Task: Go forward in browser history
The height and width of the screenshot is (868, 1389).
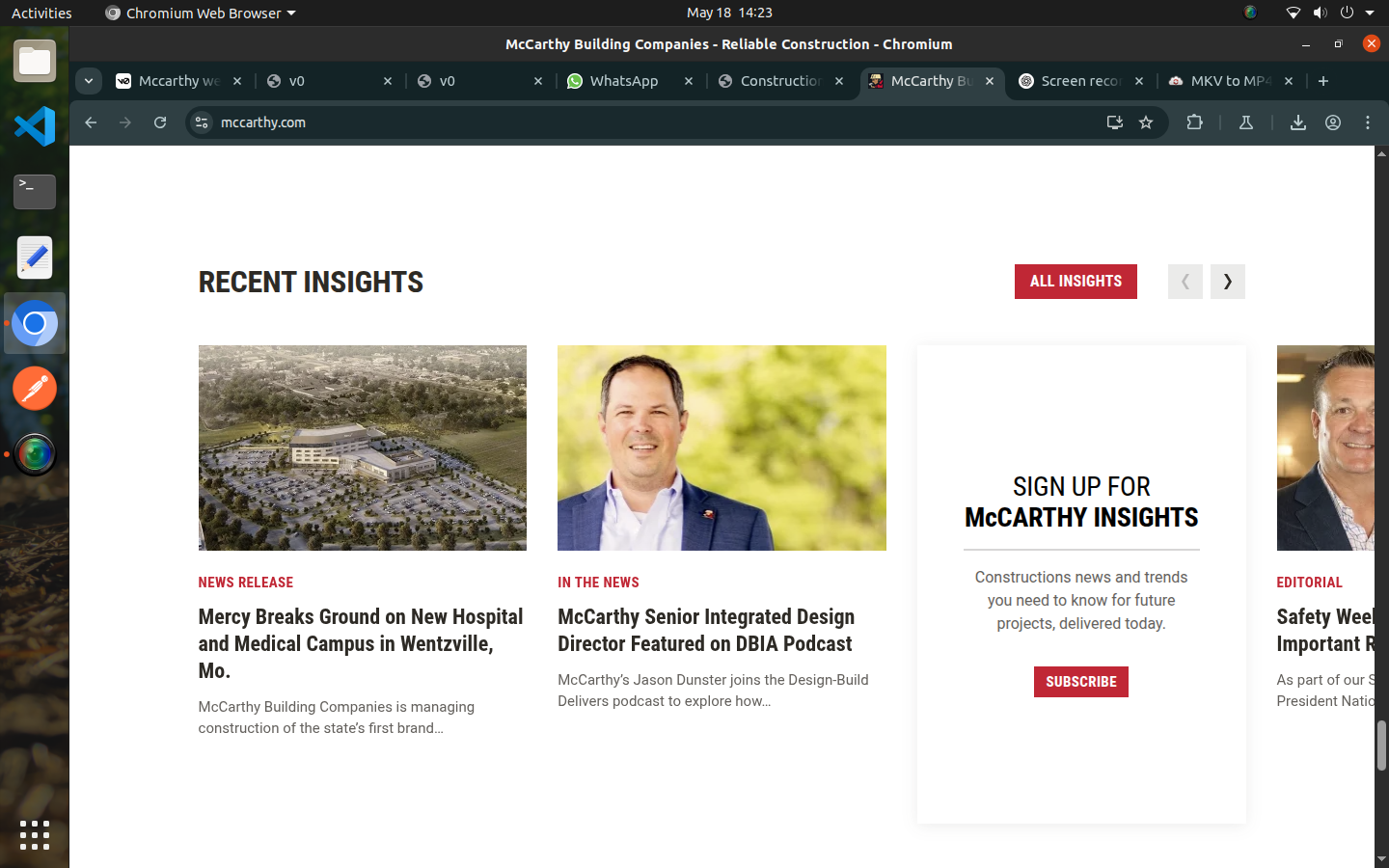Action: 125,122
